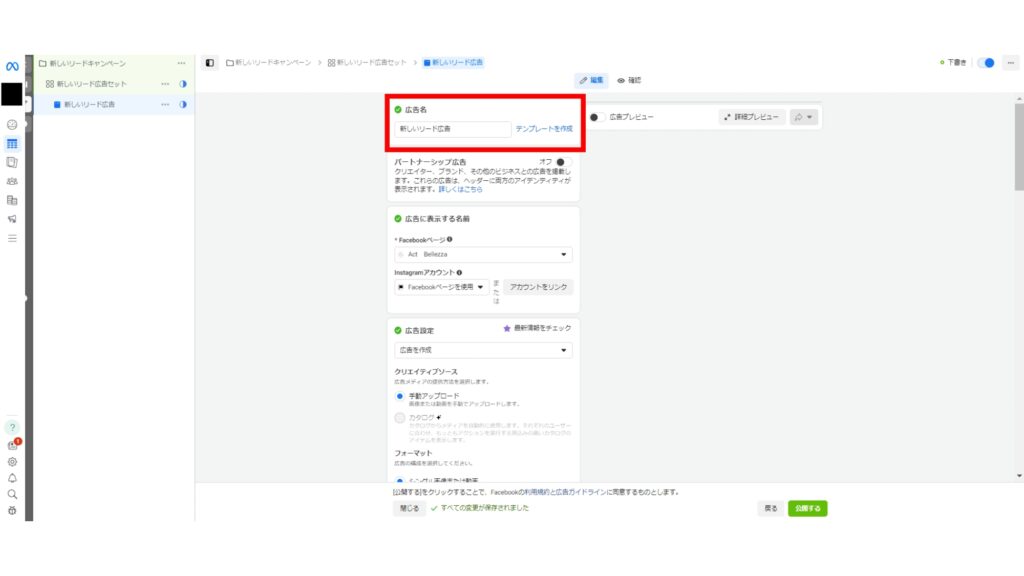Click the テンプレートを作成 link
1024x576 pixels.
click(544, 129)
